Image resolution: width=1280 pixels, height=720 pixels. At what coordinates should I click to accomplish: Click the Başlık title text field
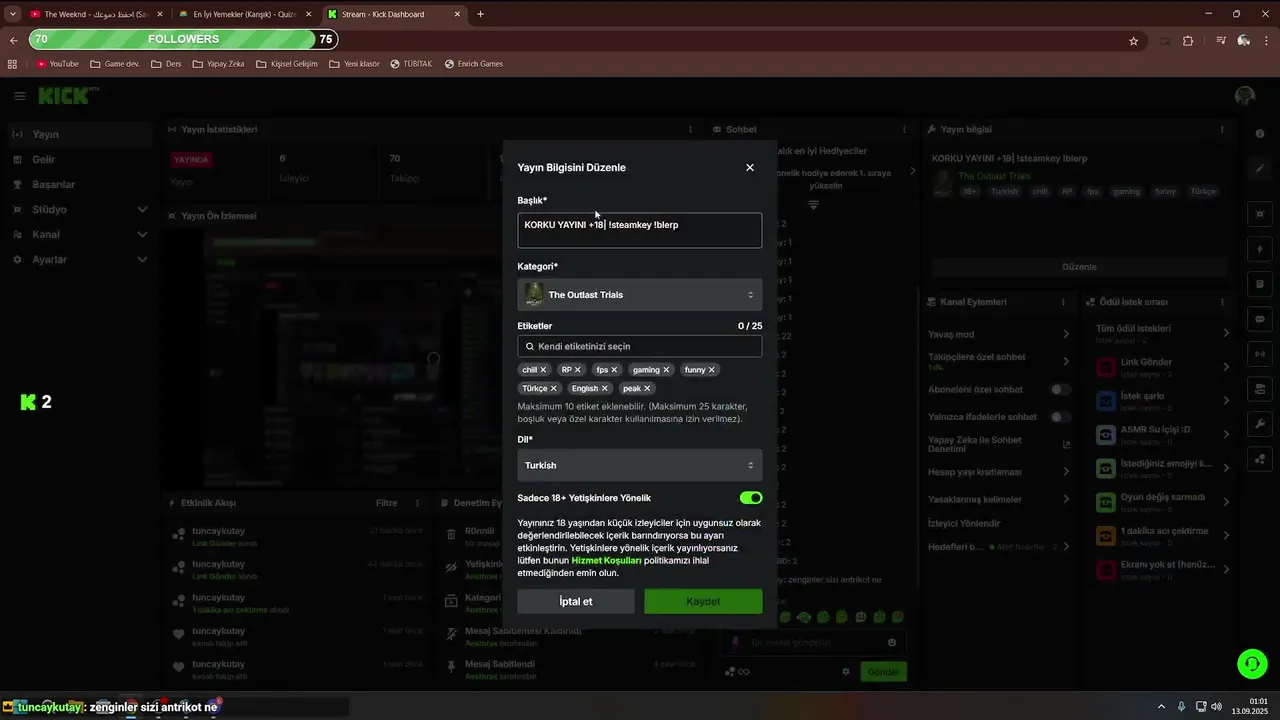pyautogui.click(x=640, y=230)
